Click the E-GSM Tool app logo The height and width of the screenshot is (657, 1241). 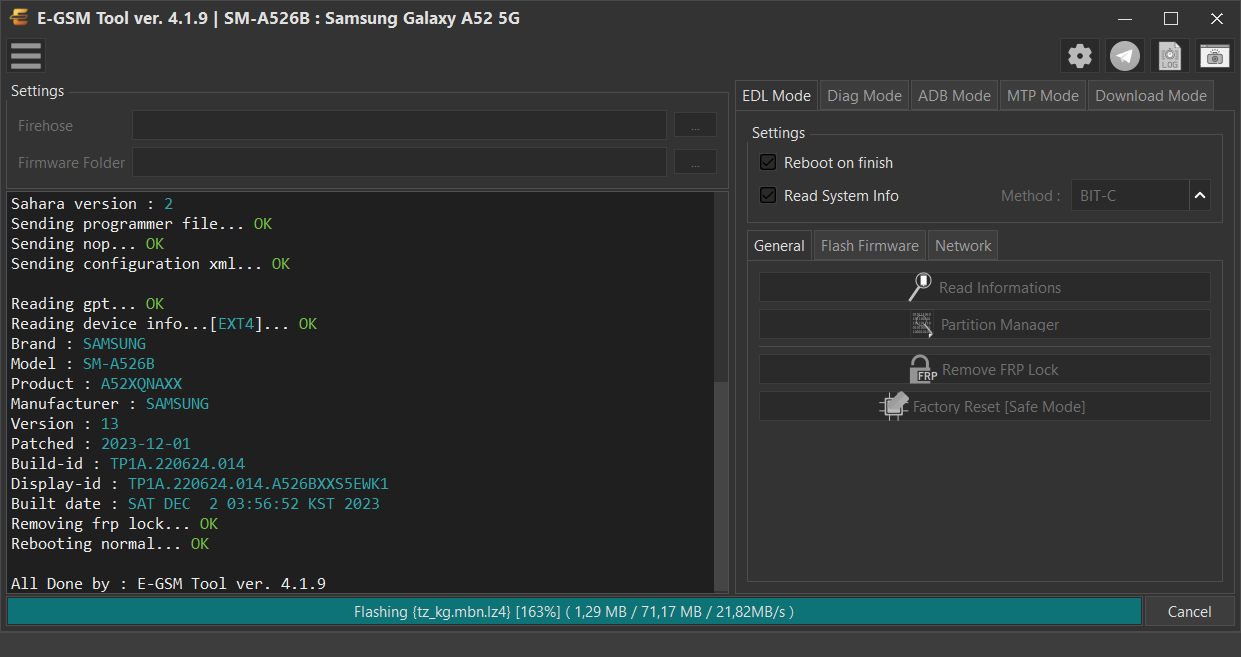point(18,18)
